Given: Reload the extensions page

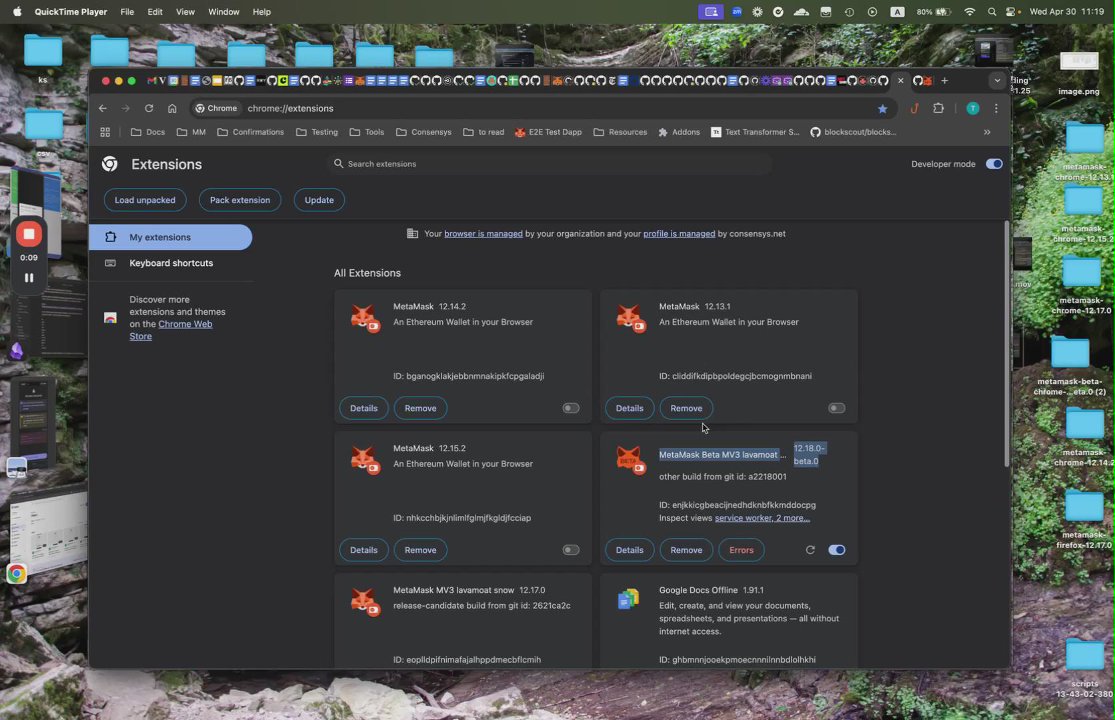Looking at the screenshot, I should [149, 109].
